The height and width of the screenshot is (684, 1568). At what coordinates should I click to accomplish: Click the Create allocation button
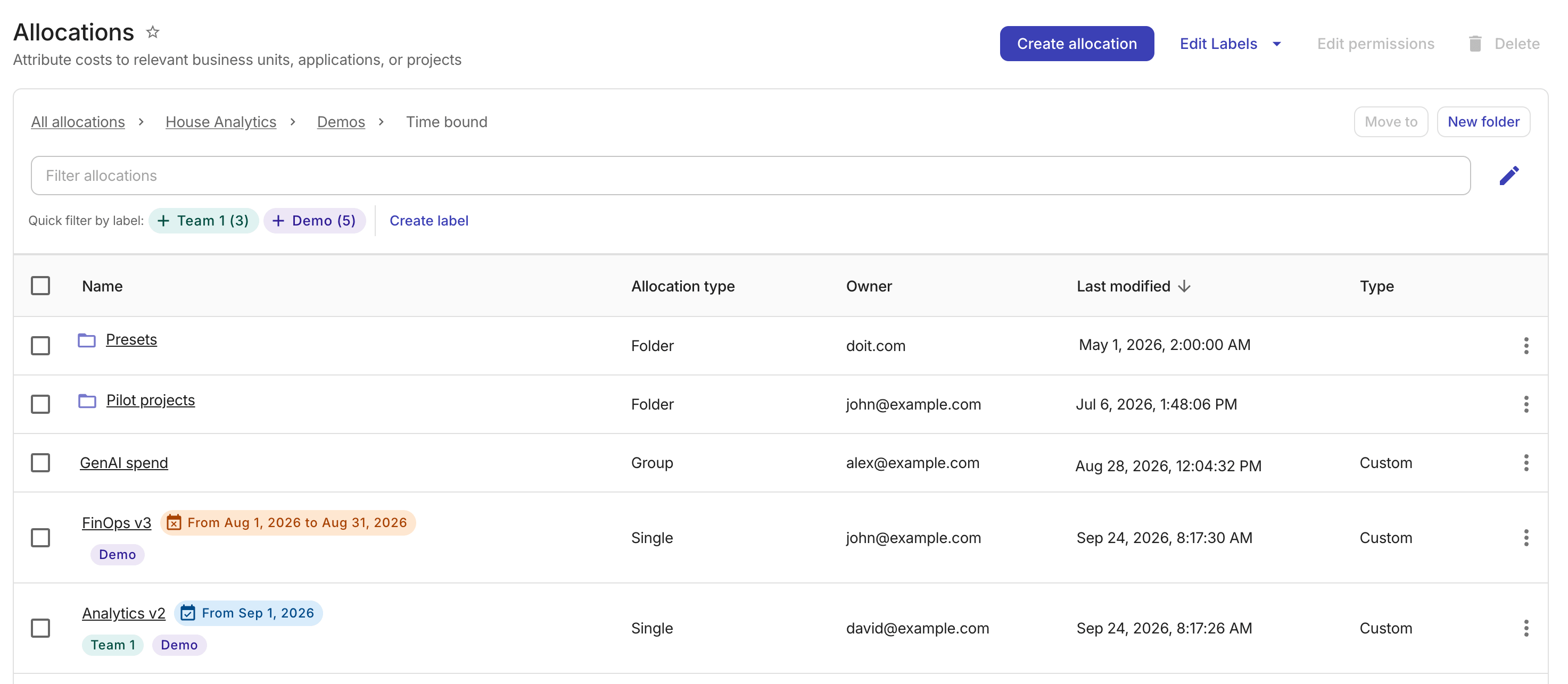(x=1077, y=44)
